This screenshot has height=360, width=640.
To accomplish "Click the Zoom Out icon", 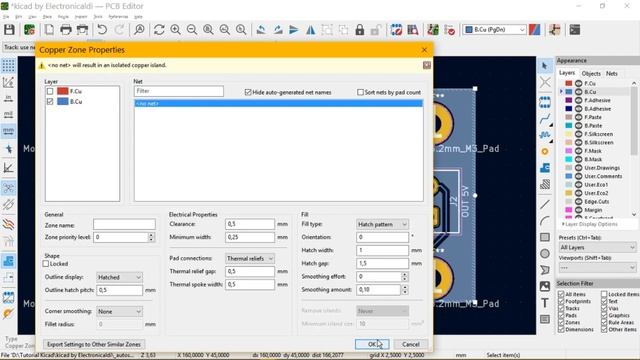I will point(192,30).
